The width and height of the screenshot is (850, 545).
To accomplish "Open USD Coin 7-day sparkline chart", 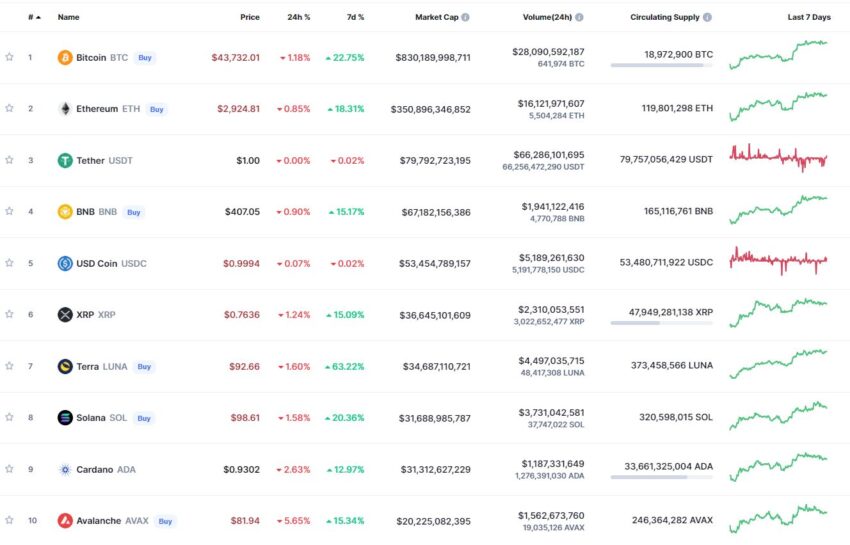I will coord(778,261).
